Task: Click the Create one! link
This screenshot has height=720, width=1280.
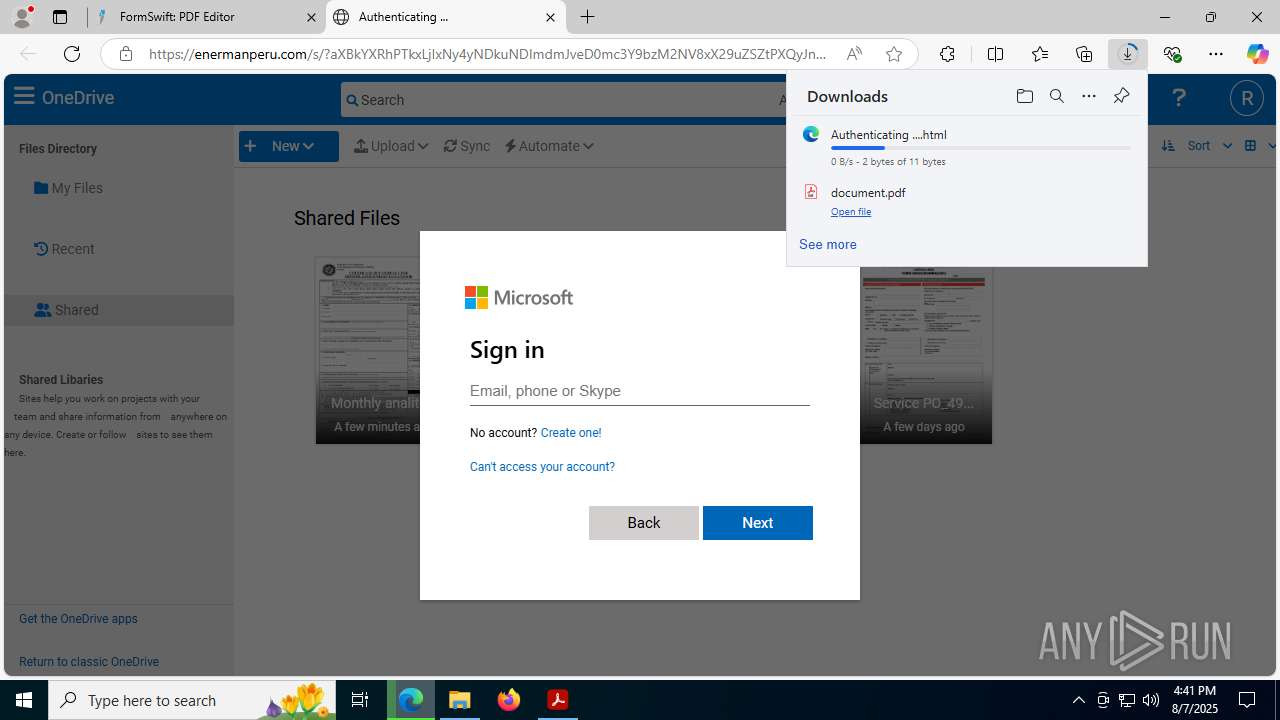Action: coord(571,433)
